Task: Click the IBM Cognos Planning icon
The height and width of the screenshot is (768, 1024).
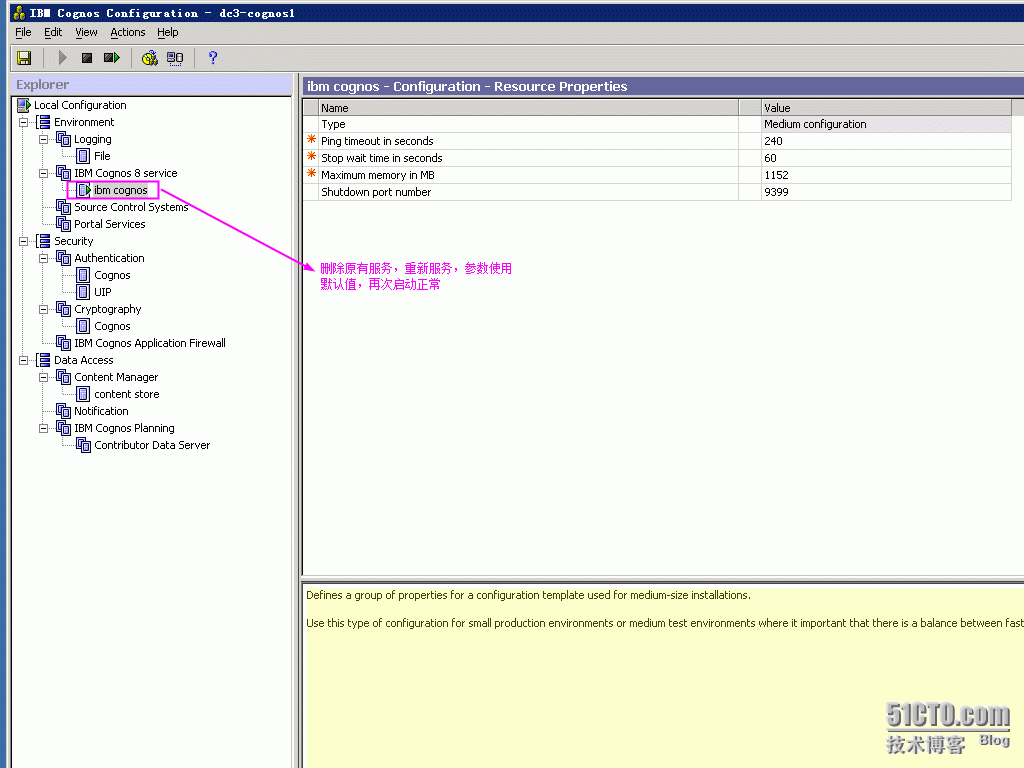Action: click(x=63, y=428)
